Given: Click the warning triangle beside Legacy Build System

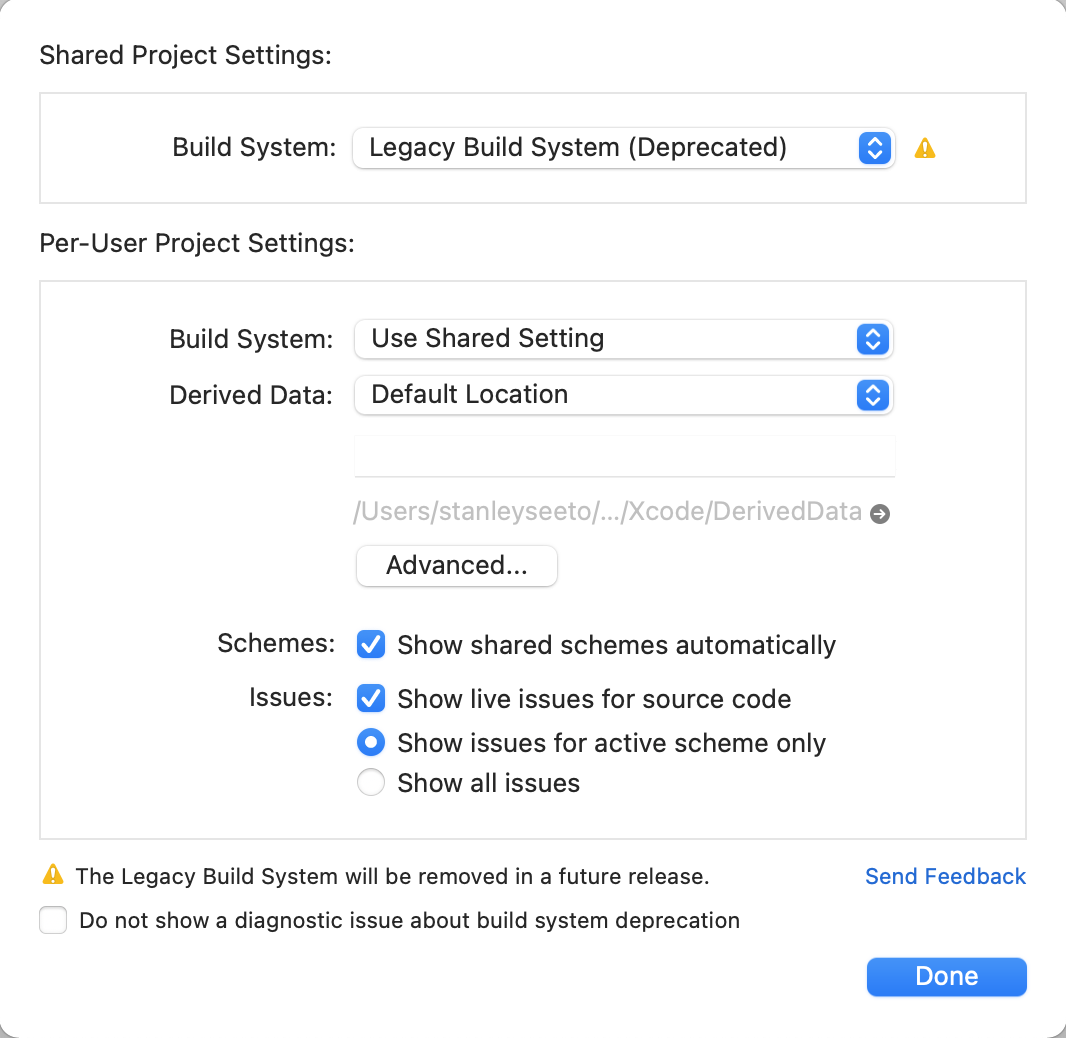Looking at the screenshot, I should coord(925,148).
